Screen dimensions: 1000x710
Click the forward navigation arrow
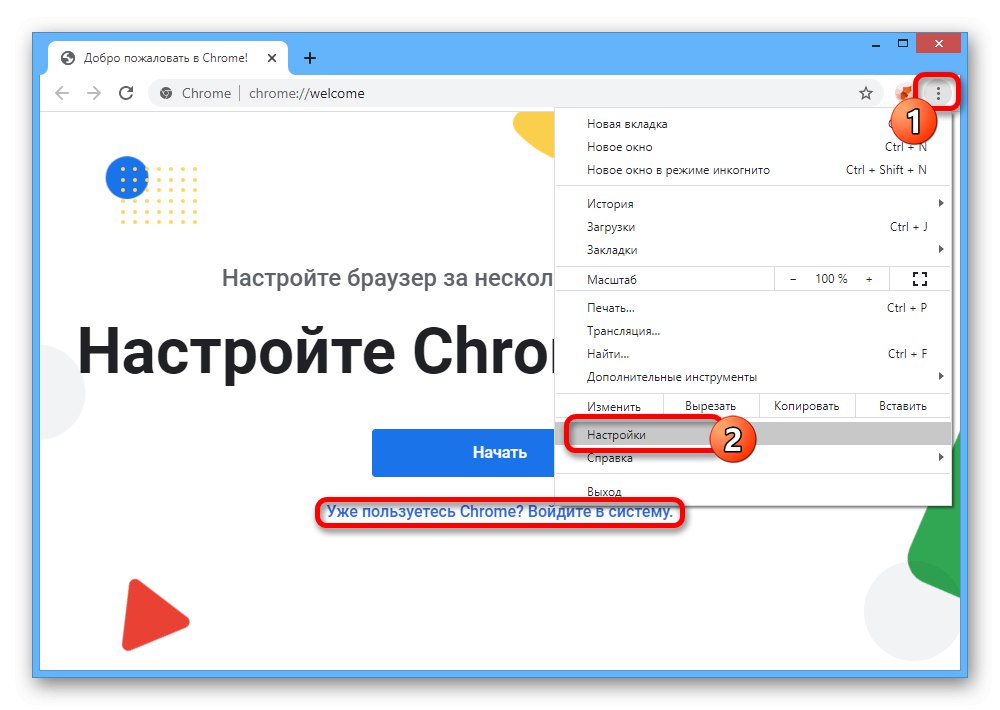pos(94,93)
